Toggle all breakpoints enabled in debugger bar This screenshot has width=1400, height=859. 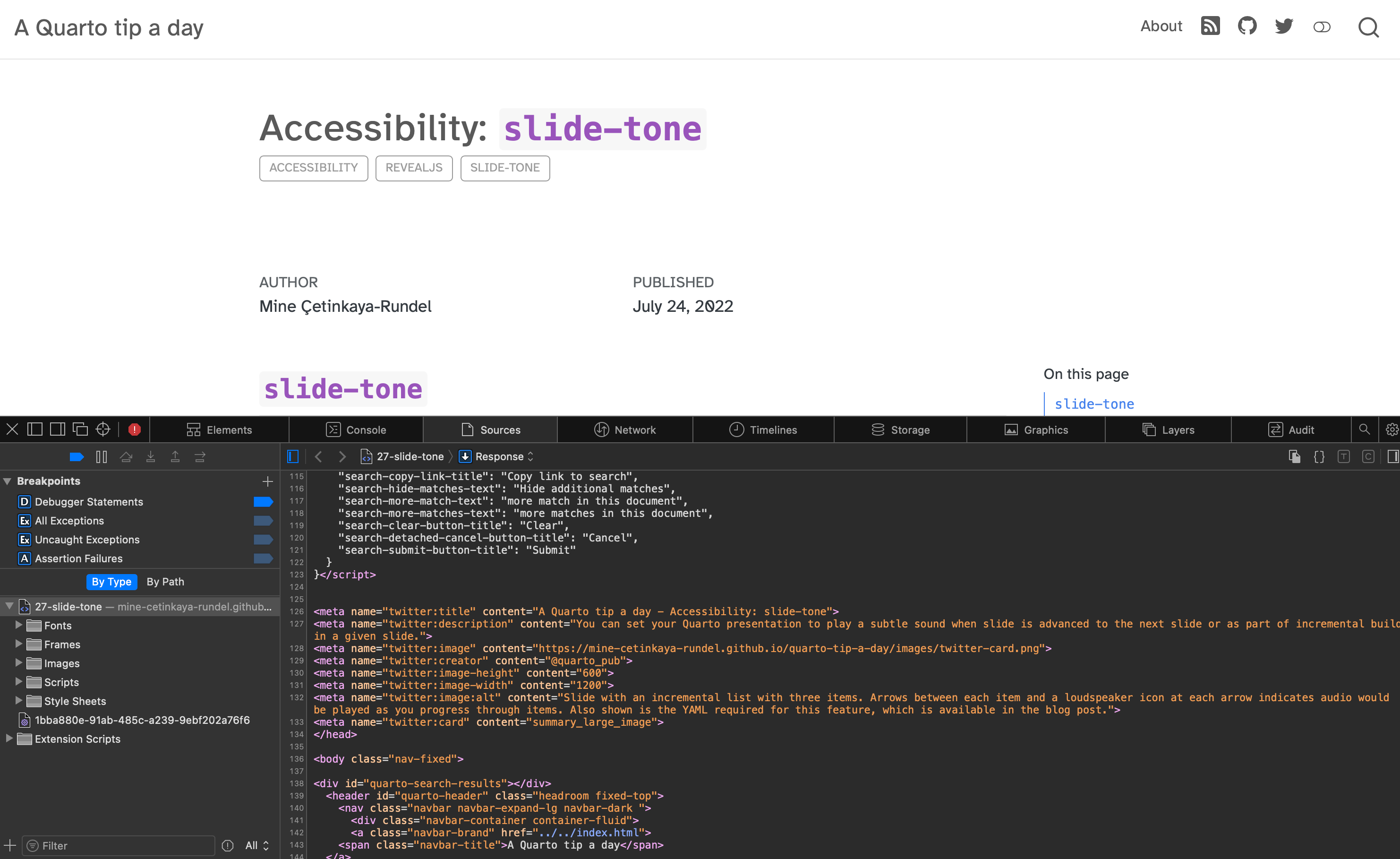coord(77,456)
